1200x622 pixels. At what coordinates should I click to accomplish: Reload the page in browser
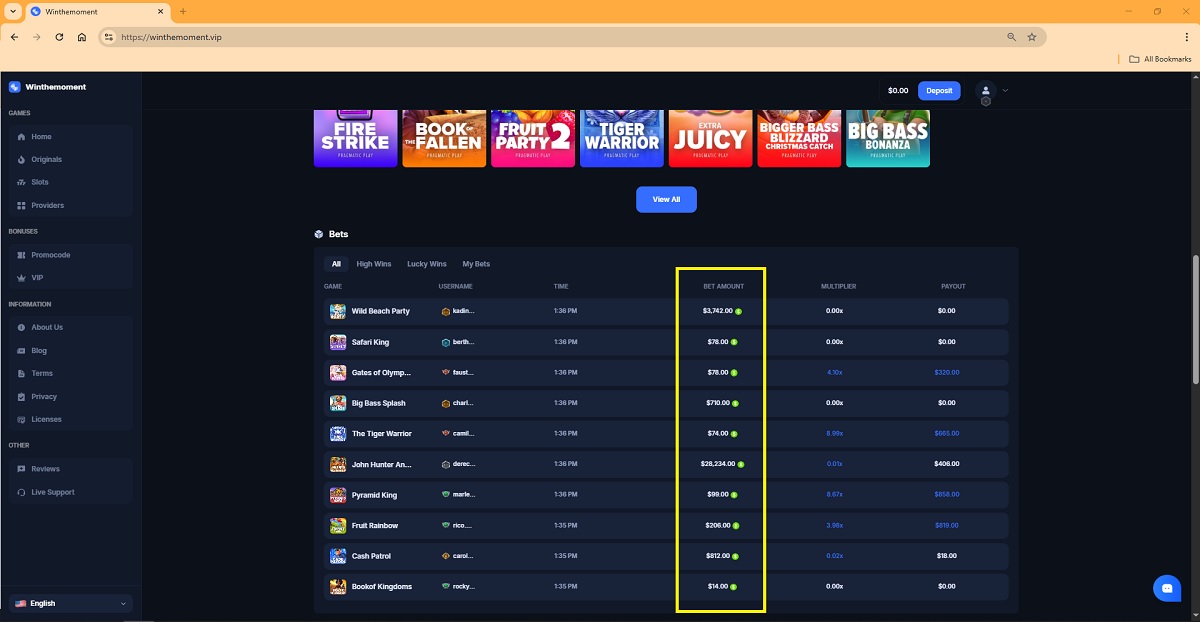tap(59, 37)
